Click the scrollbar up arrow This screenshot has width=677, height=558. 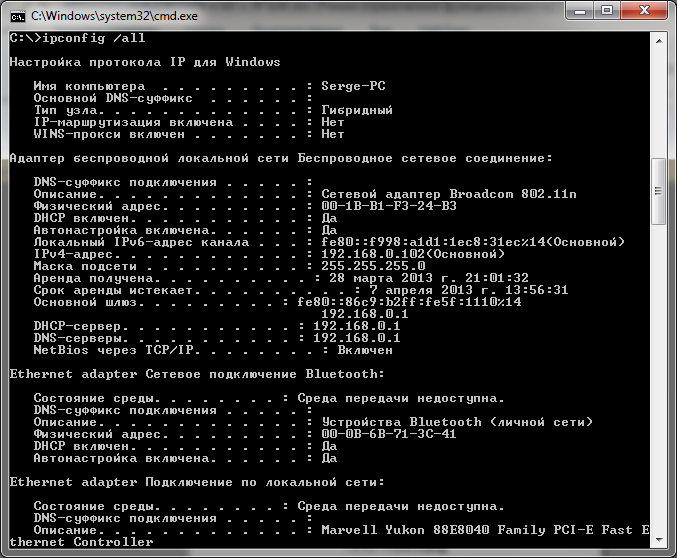click(659, 41)
